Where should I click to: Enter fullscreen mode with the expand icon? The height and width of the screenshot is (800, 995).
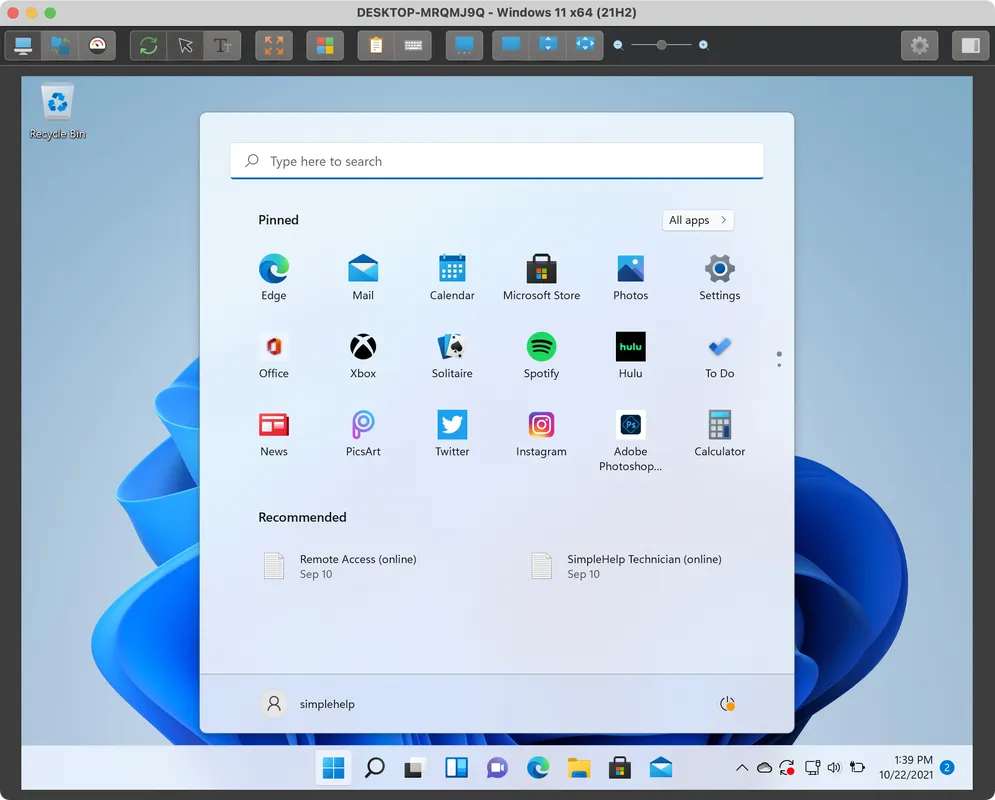tap(274, 45)
